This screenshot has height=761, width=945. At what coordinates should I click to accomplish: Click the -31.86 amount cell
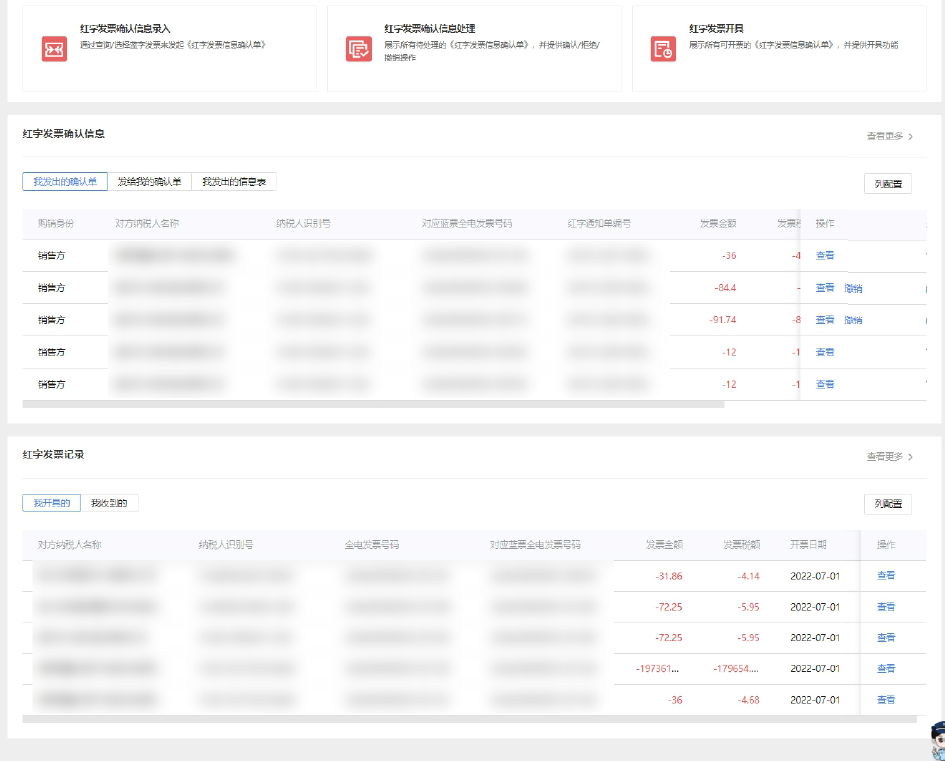coord(669,576)
